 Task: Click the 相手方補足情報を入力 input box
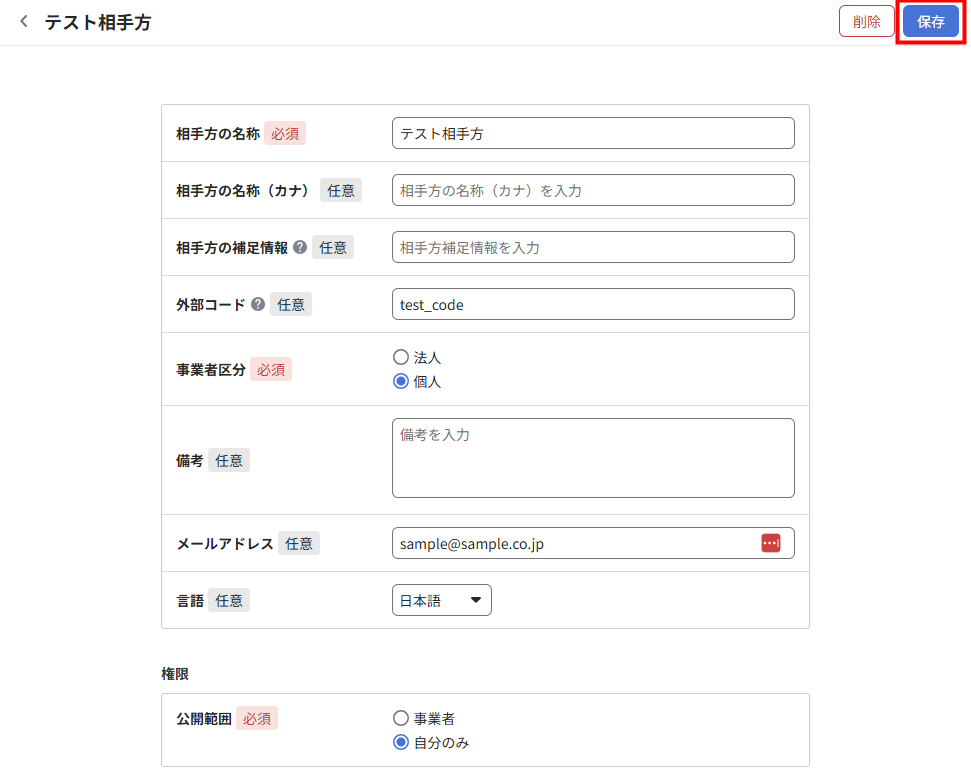[592, 247]
